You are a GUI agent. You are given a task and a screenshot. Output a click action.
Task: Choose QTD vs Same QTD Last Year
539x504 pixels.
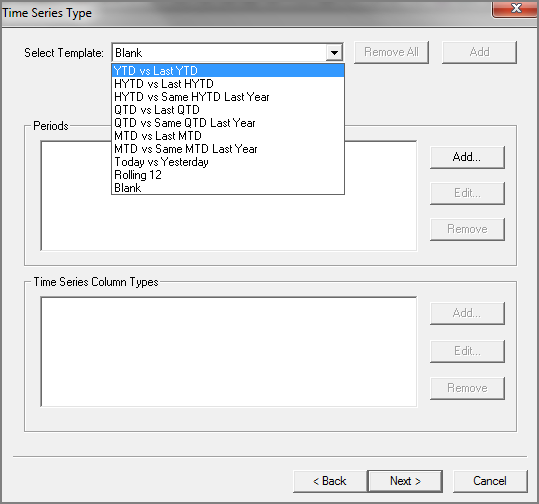228,123
